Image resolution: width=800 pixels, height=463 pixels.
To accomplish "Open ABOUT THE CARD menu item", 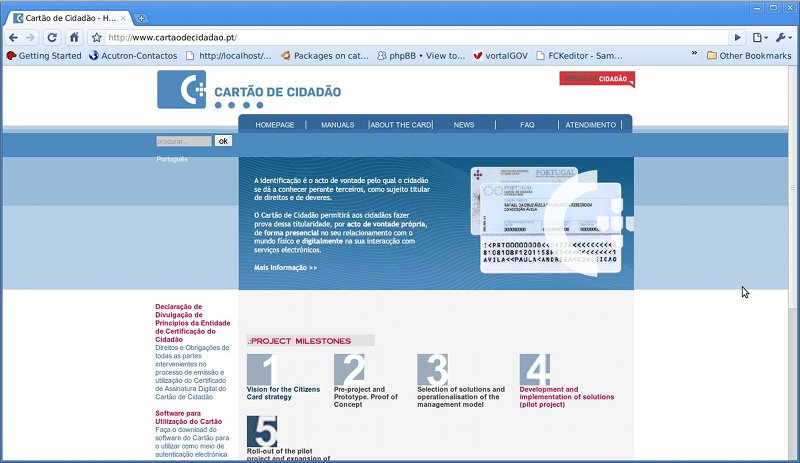I will [401, 125].
